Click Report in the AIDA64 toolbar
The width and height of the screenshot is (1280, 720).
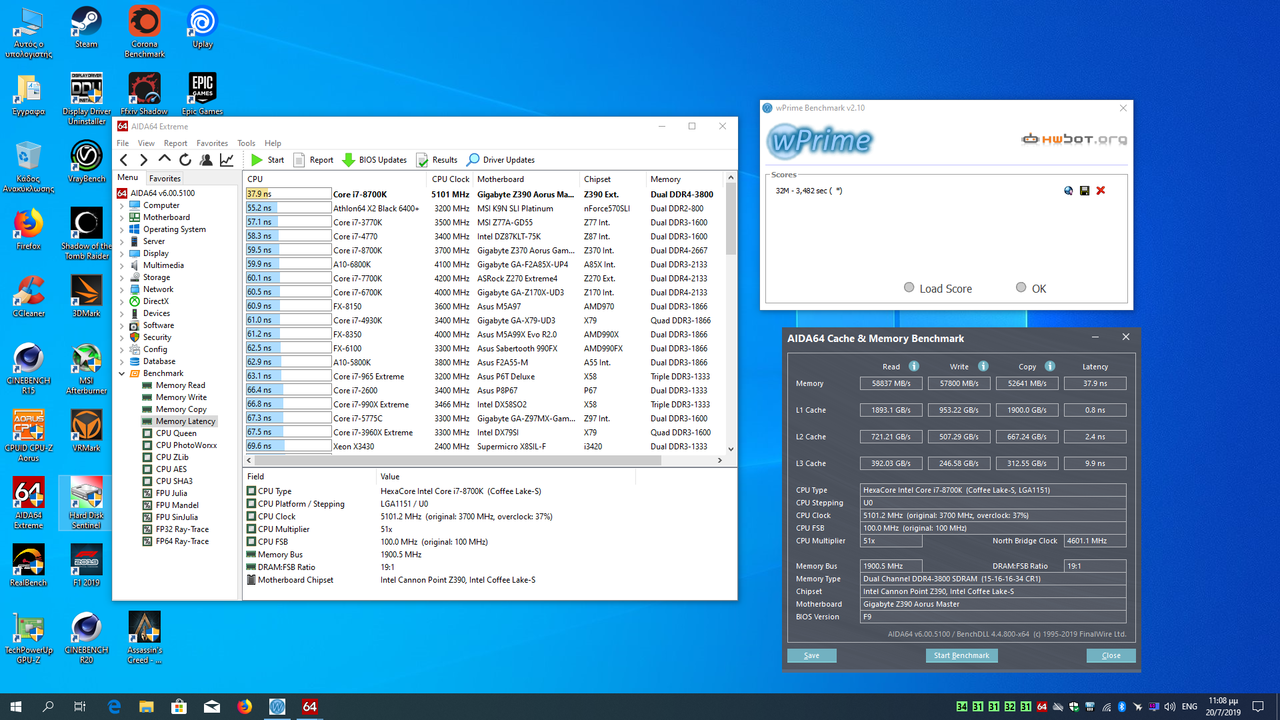click(x=314, y=160)
